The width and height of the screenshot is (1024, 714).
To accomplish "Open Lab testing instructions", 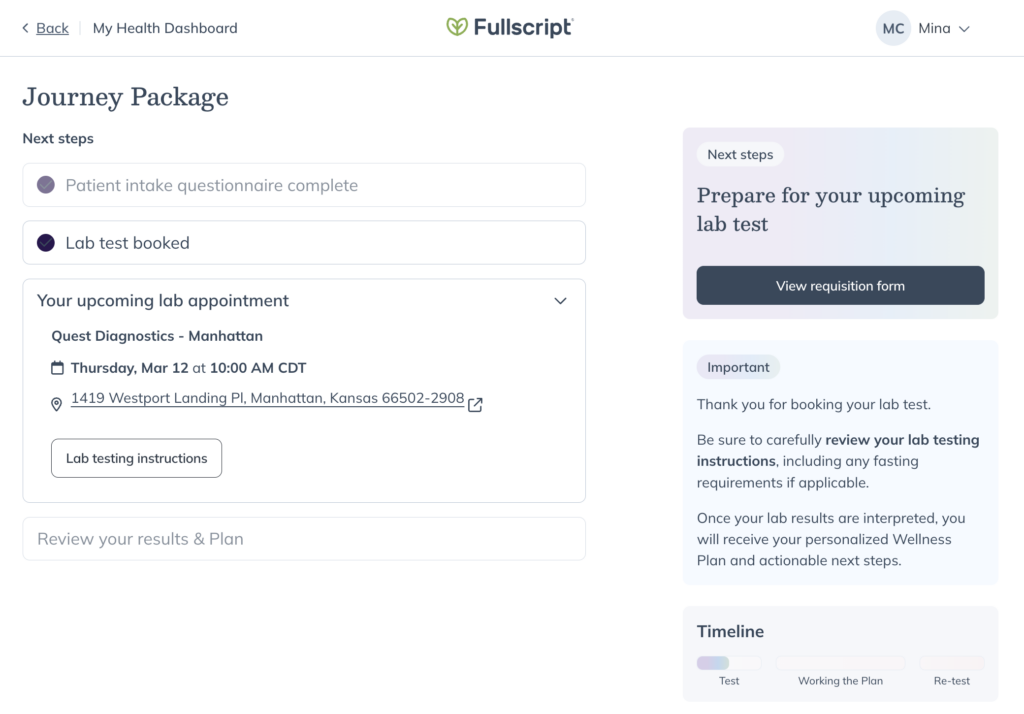I will (x=137, y=458).
